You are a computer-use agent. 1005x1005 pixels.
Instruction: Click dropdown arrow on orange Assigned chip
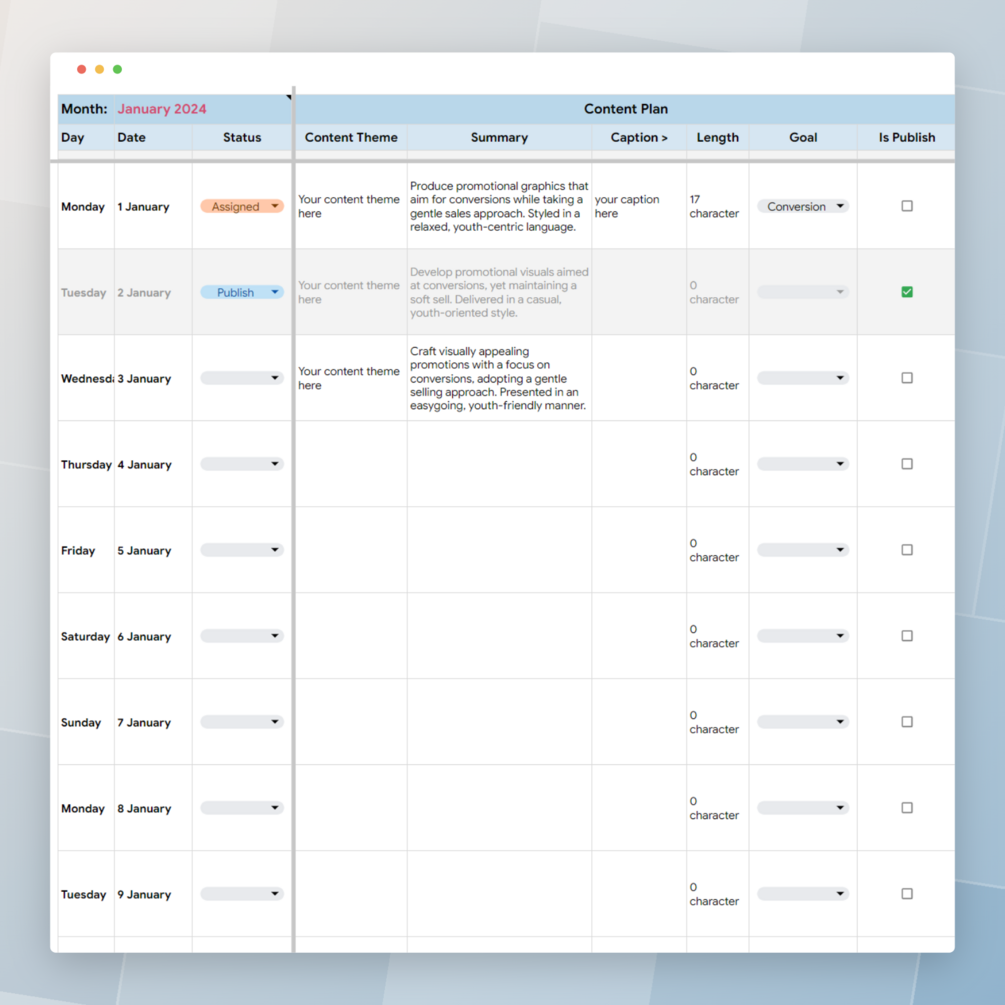point(275,206)
